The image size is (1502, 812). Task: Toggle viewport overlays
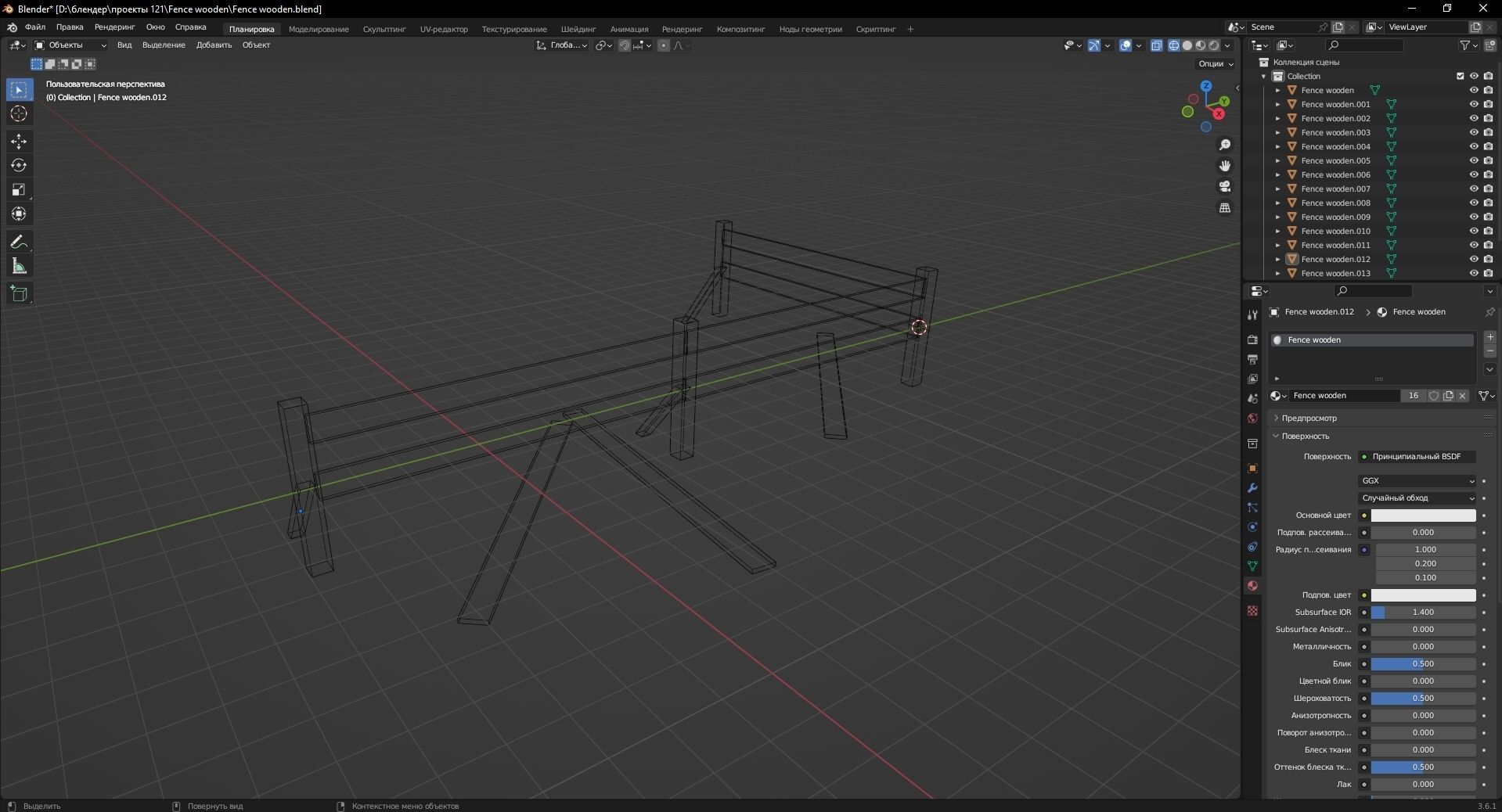[1126, 45]
